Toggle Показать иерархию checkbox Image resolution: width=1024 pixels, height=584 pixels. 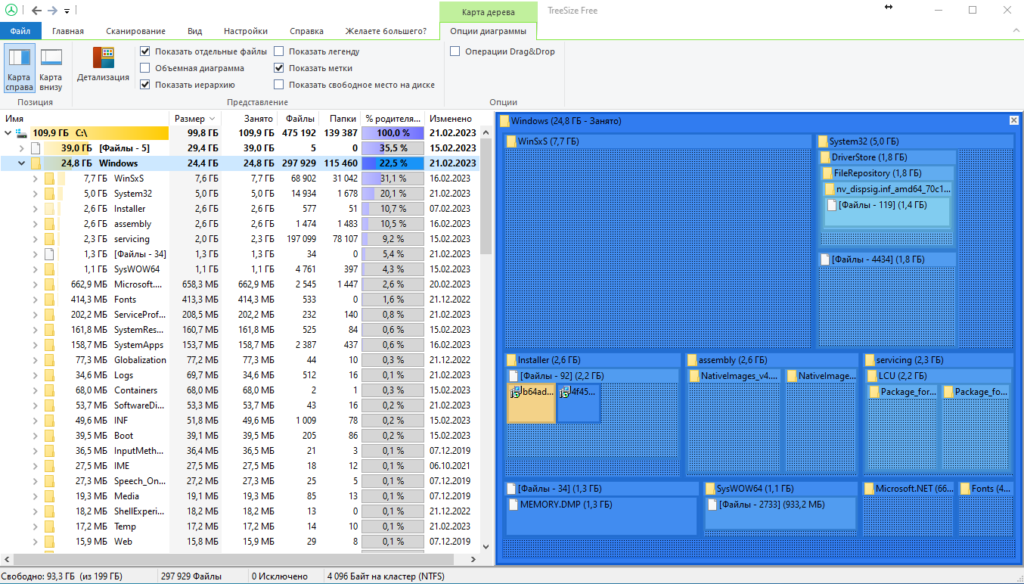pos(145,84)
